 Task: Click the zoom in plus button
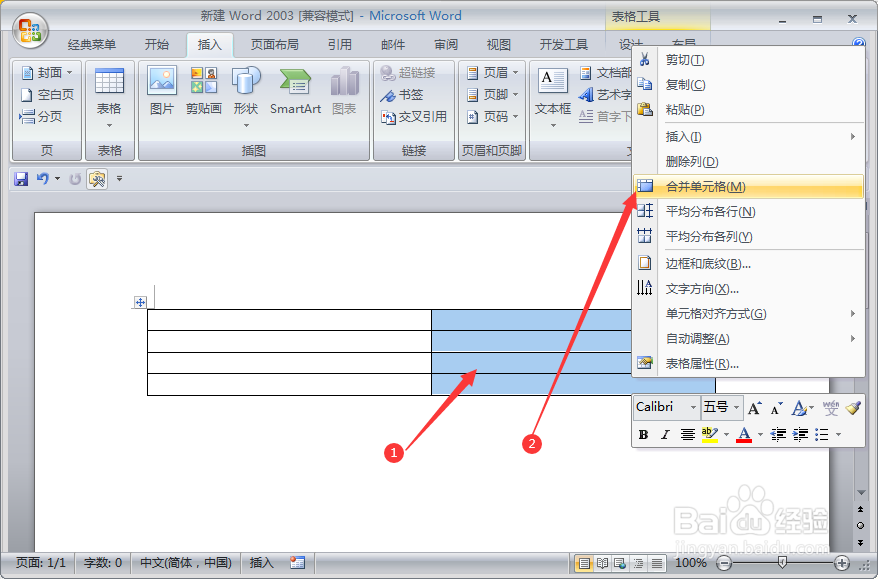[842, 563]
